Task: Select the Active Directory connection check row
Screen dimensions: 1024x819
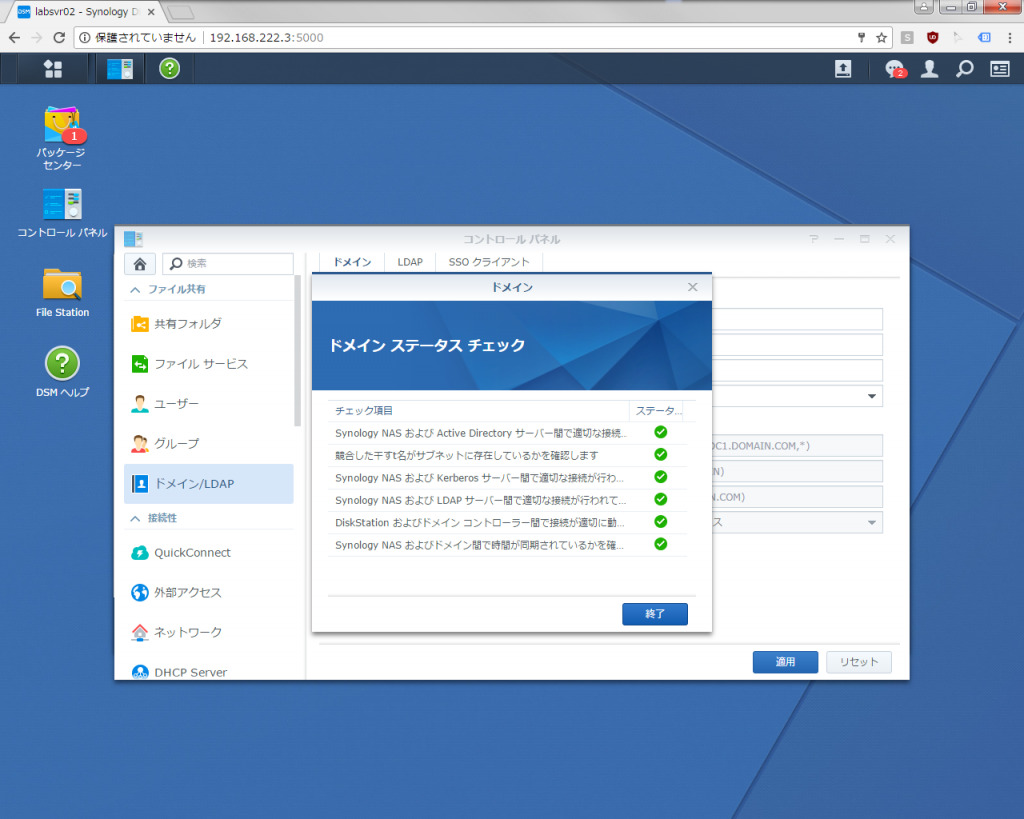Action: pyautogui.click(x=507, y=433)
